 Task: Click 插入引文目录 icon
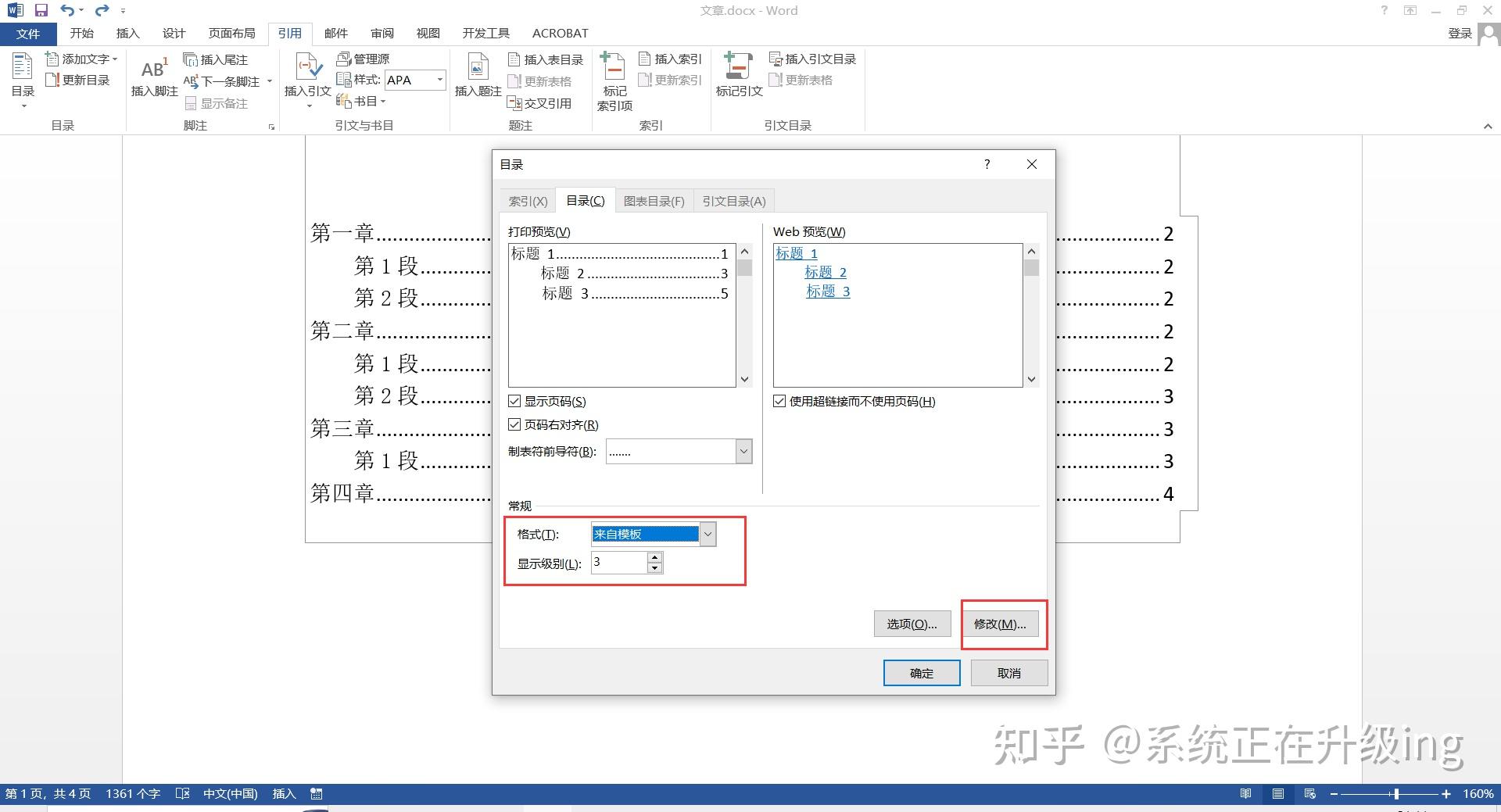pyautogui.click(x=776, y=59)
